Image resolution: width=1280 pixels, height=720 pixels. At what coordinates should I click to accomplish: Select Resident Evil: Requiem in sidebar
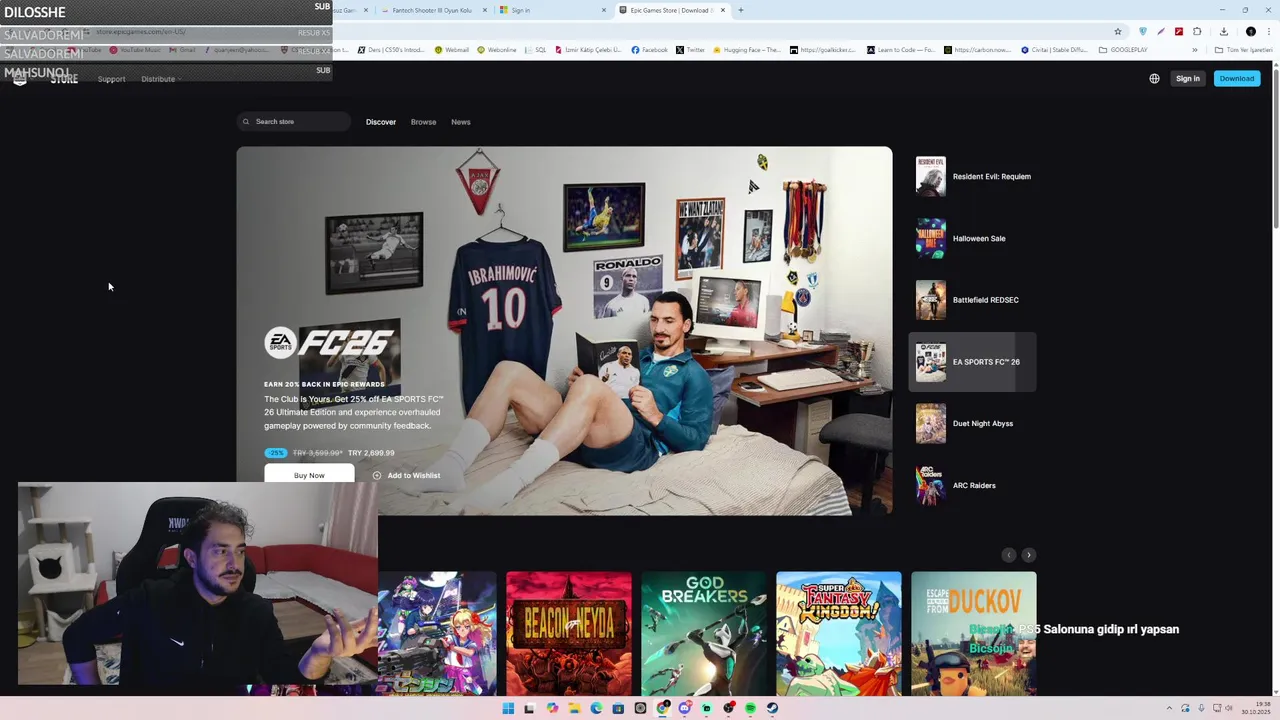(972, 176)
